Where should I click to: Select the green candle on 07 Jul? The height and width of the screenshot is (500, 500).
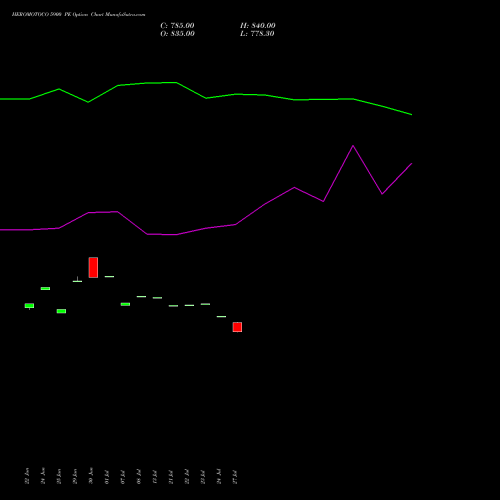(125, 304)
